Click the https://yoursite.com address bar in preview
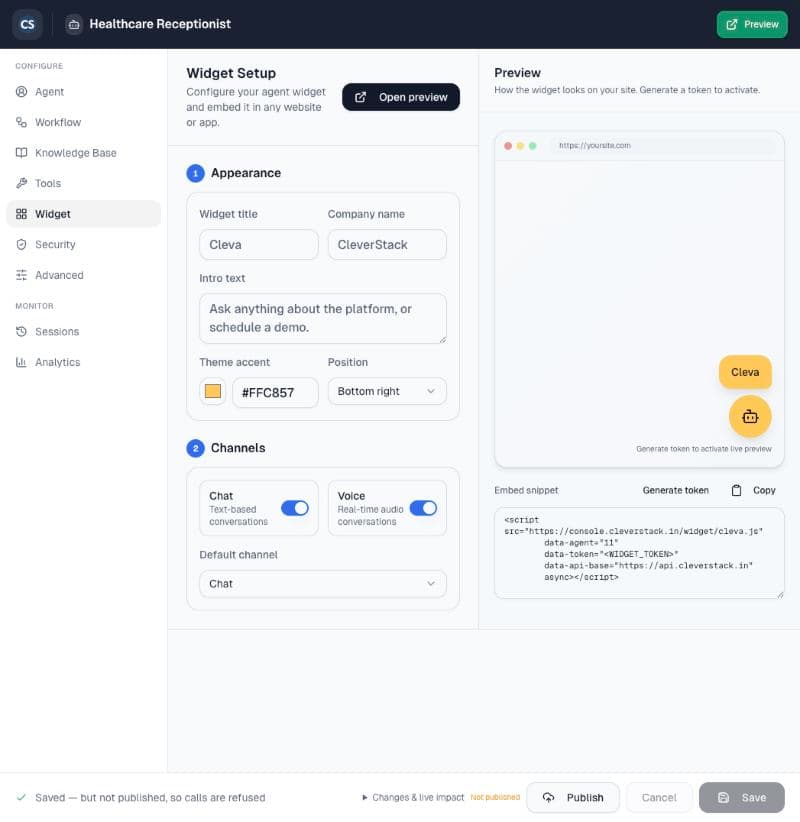The image size is (800, 822). (x=663, y=146)
